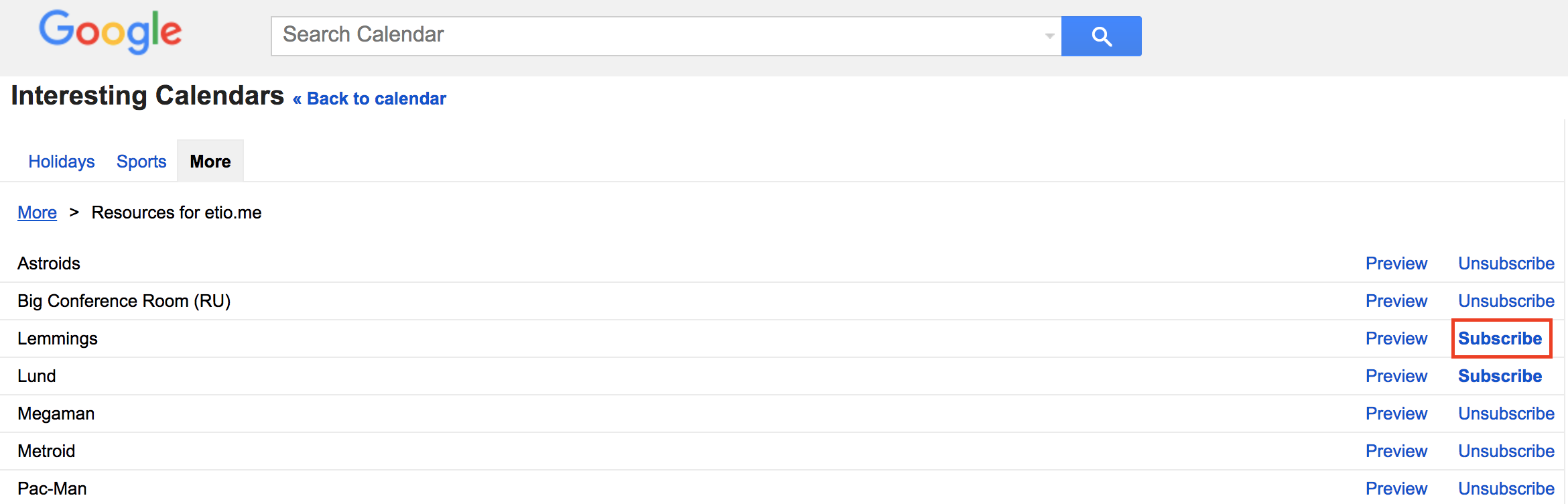Select the More tab

[210, 161]
